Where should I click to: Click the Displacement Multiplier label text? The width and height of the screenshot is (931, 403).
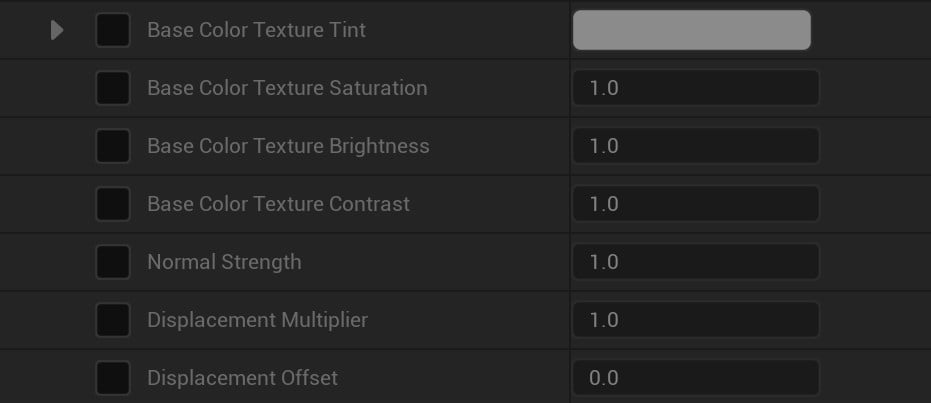257,320
